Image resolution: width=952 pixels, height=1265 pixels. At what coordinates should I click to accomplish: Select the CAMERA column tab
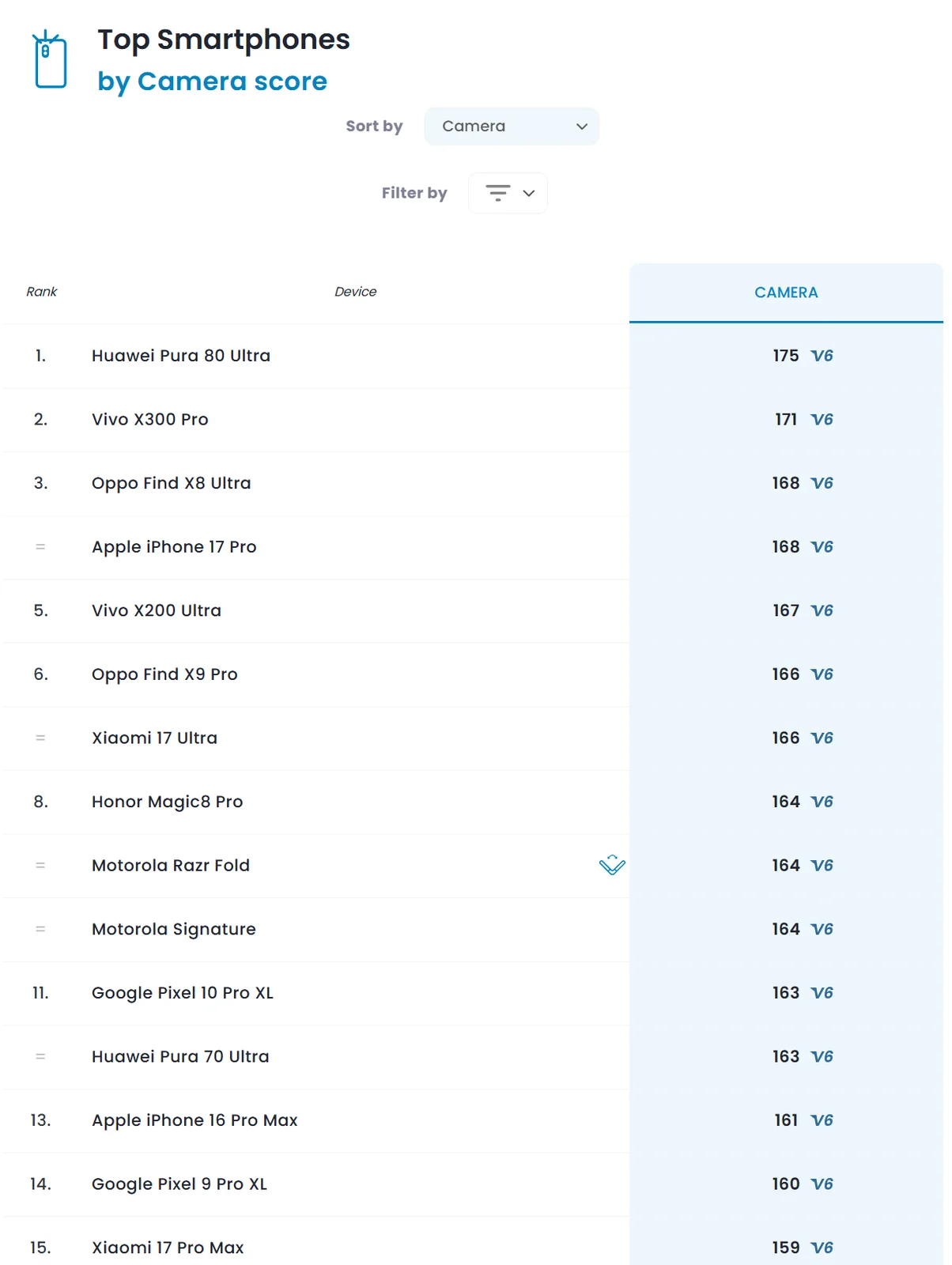[x=785, y=293]
